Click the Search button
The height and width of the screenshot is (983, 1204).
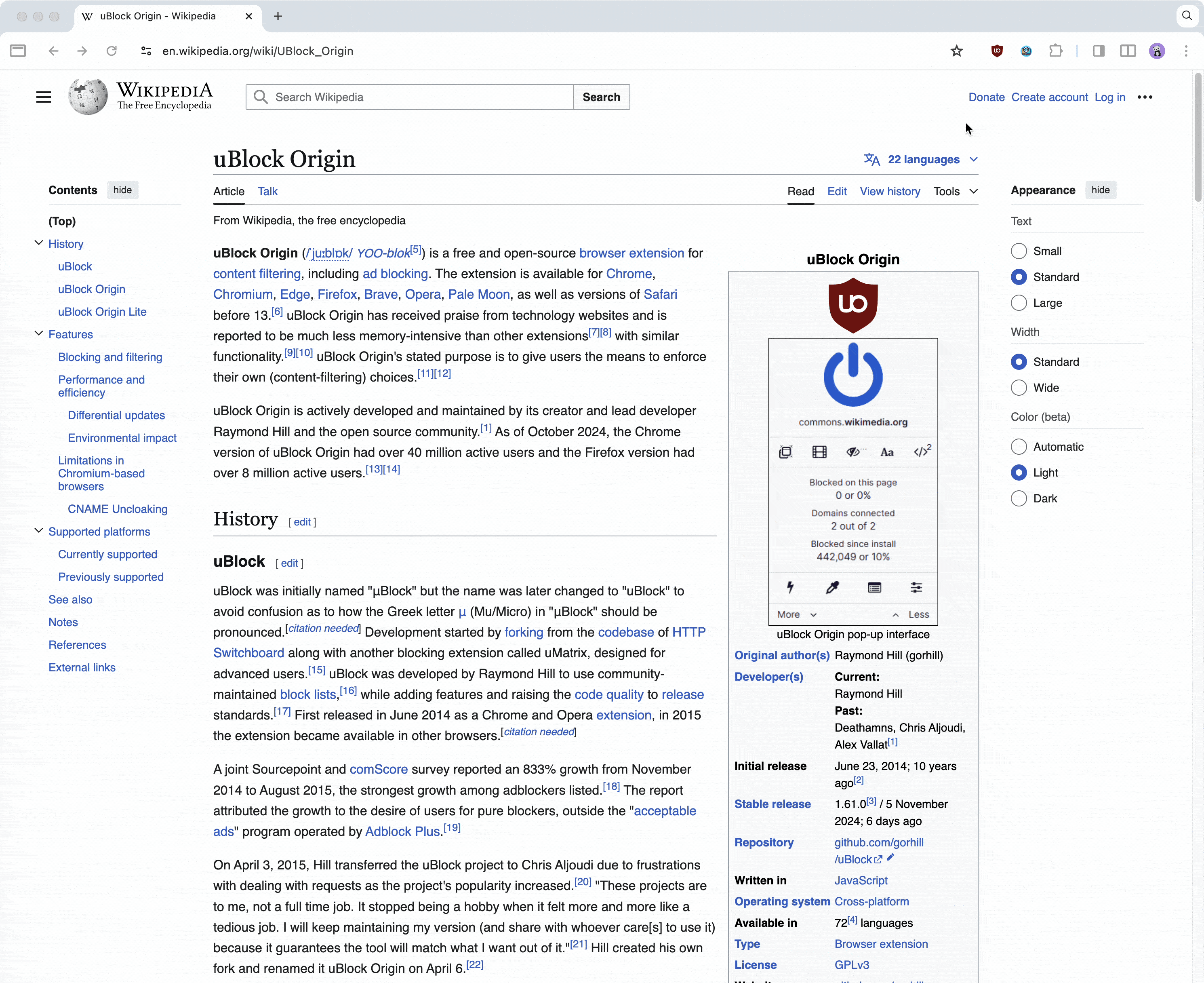pyautogui.click(x=601, y=97)
